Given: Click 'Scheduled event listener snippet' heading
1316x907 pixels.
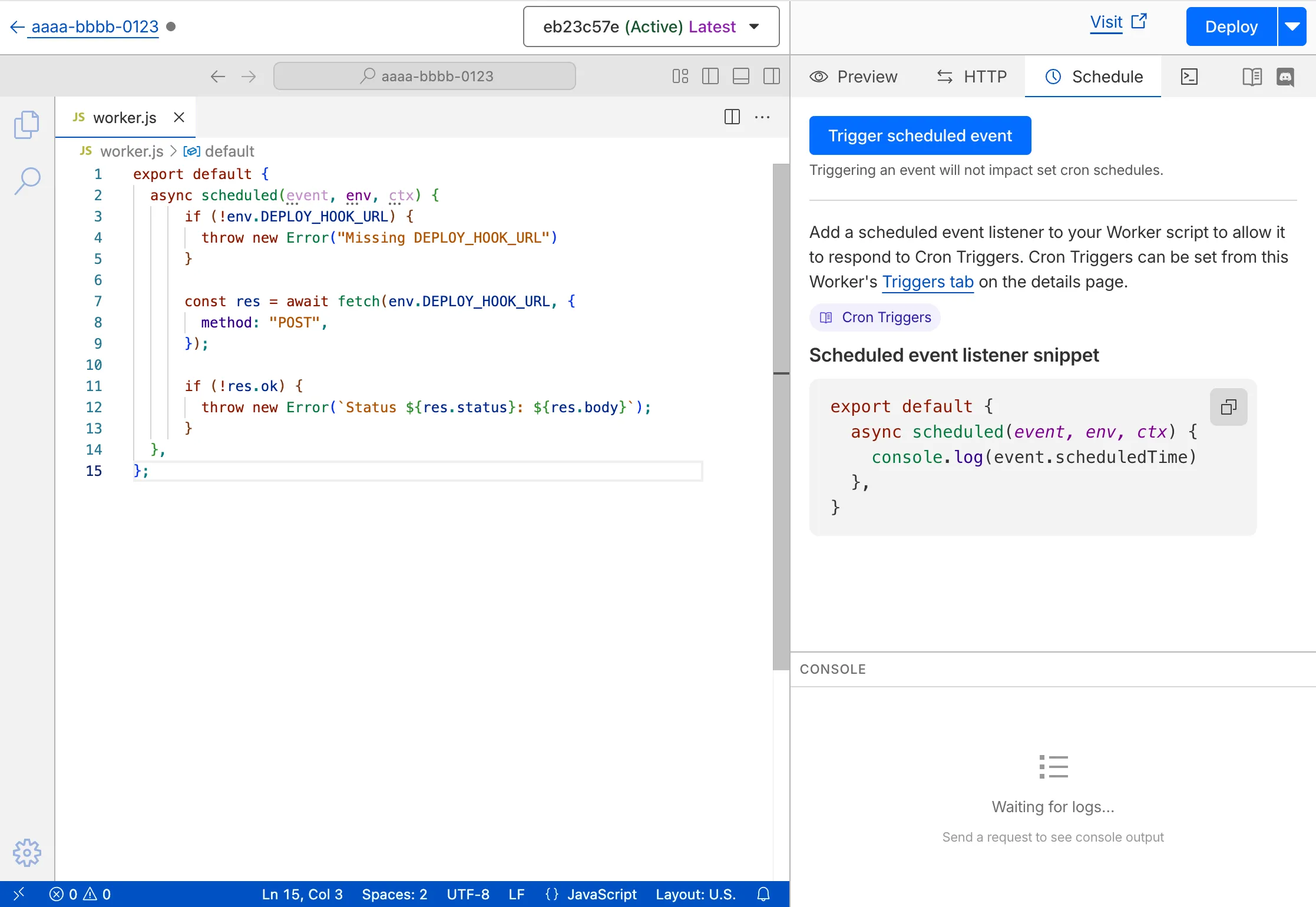Looking at the screenshot, I should point(954,355).
